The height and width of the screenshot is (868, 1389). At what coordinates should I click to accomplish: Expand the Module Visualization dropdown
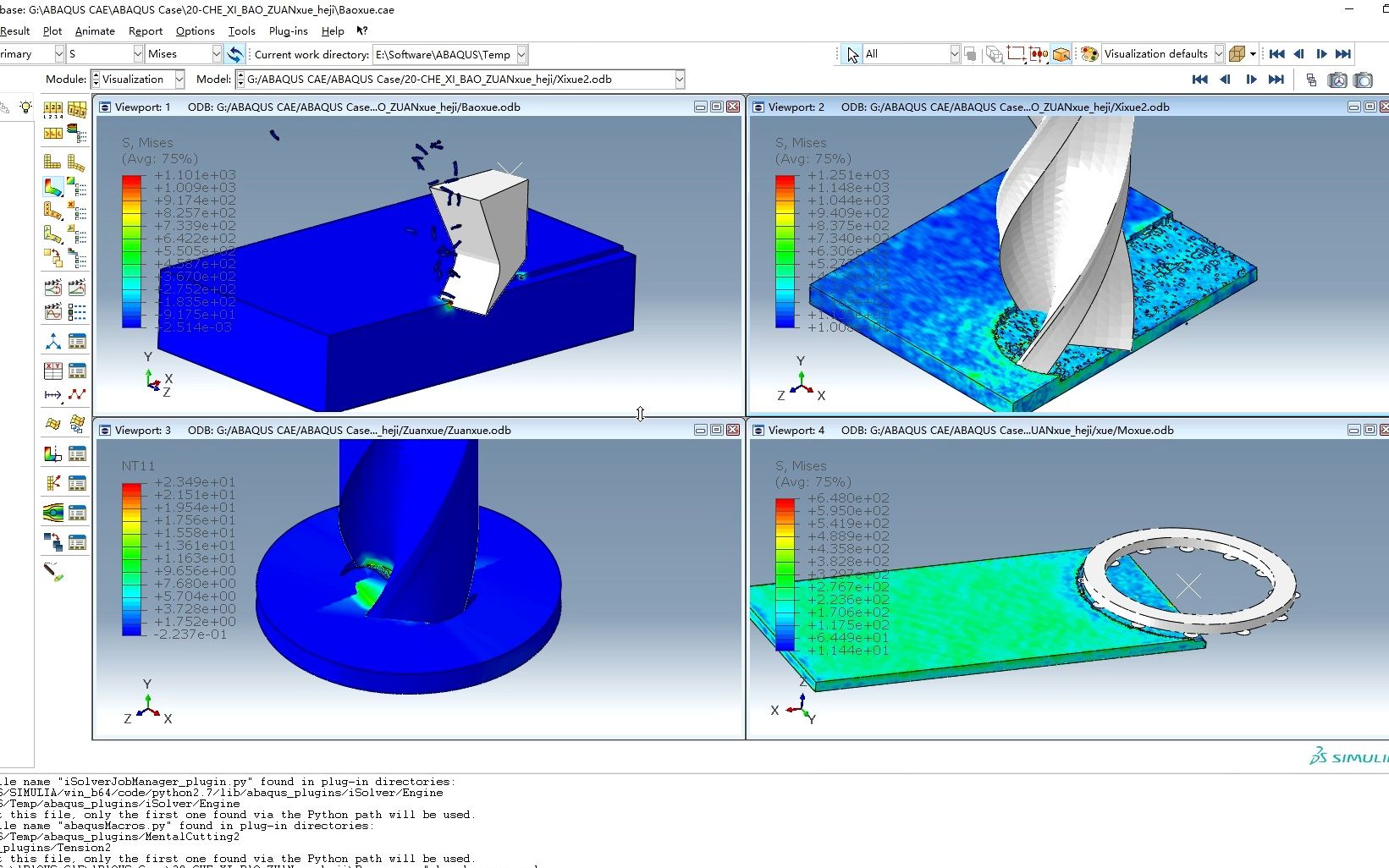coord(179,80)
